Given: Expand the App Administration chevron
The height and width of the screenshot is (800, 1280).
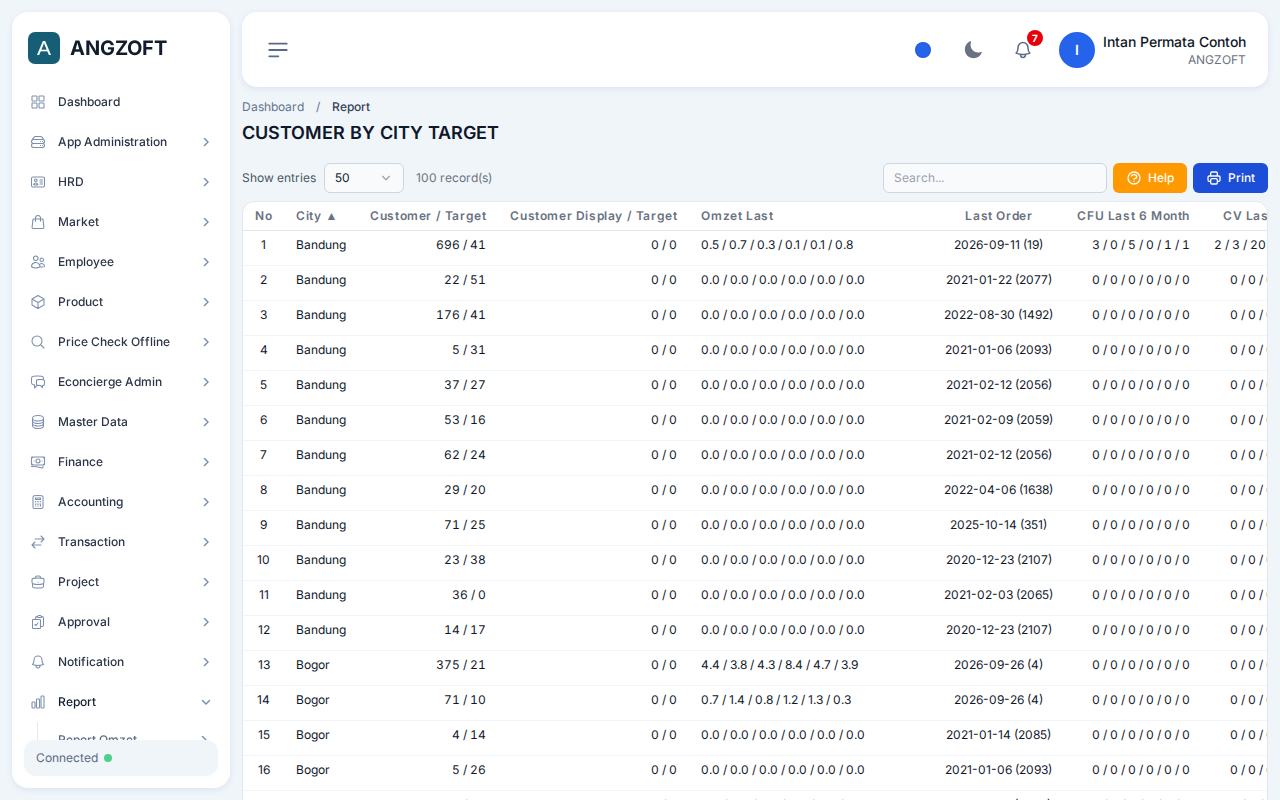Looking at the screenshot, I should click(206, 142).
